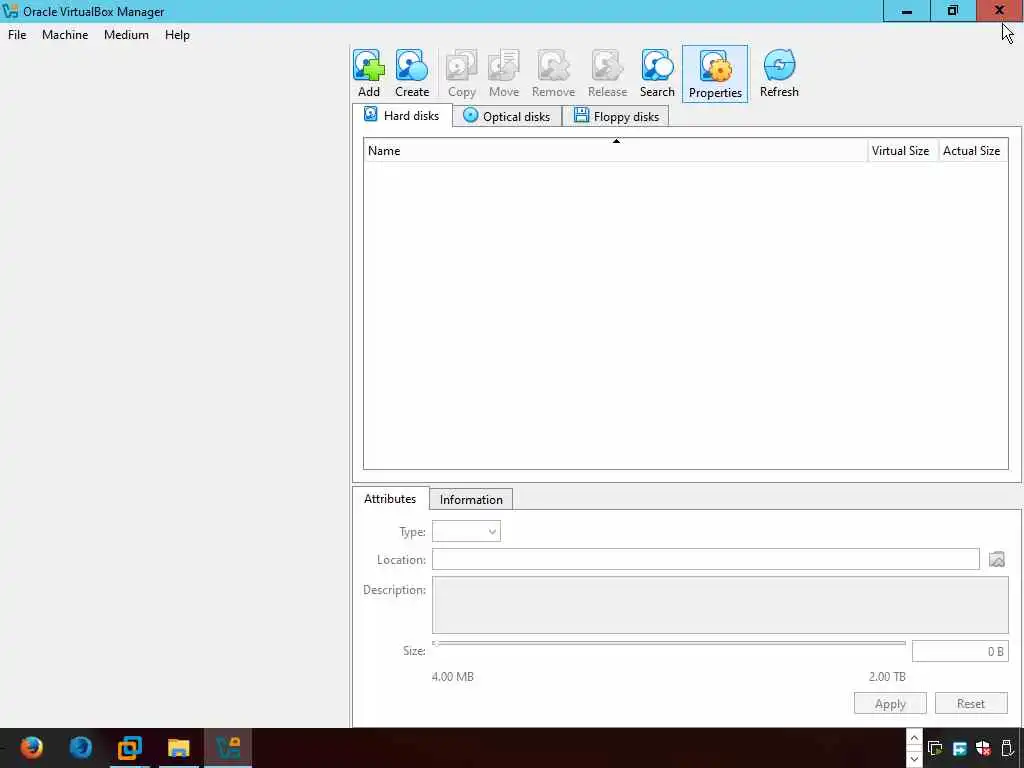Screen dimensions: 1024x768
Task: Switch to the Hard disks tab
Action: click(x=402, y=116)
